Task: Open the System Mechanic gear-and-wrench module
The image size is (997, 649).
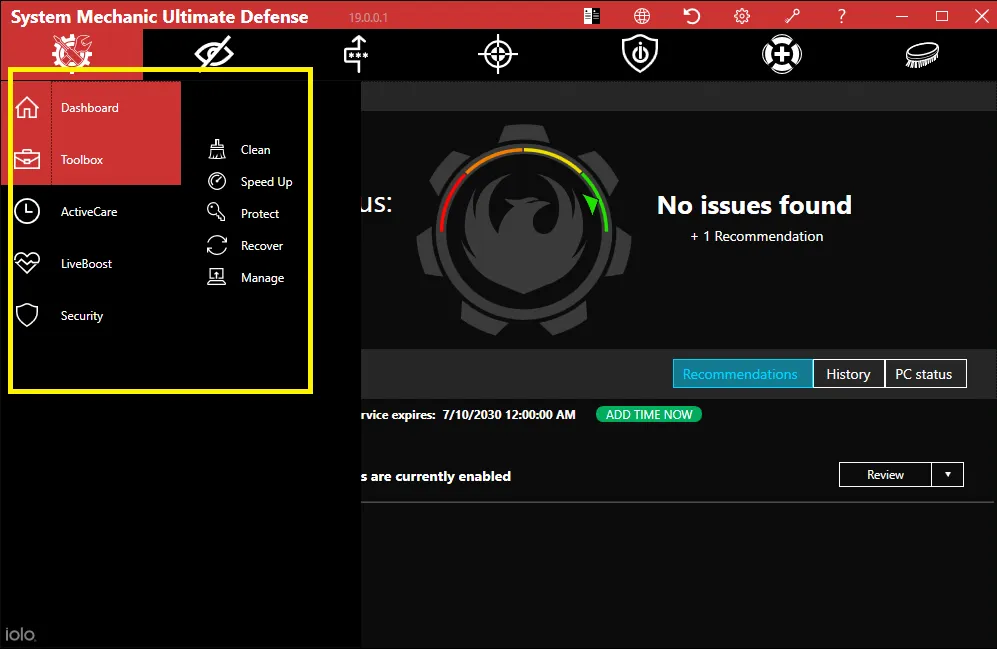Action: click(x=72, y=52)
